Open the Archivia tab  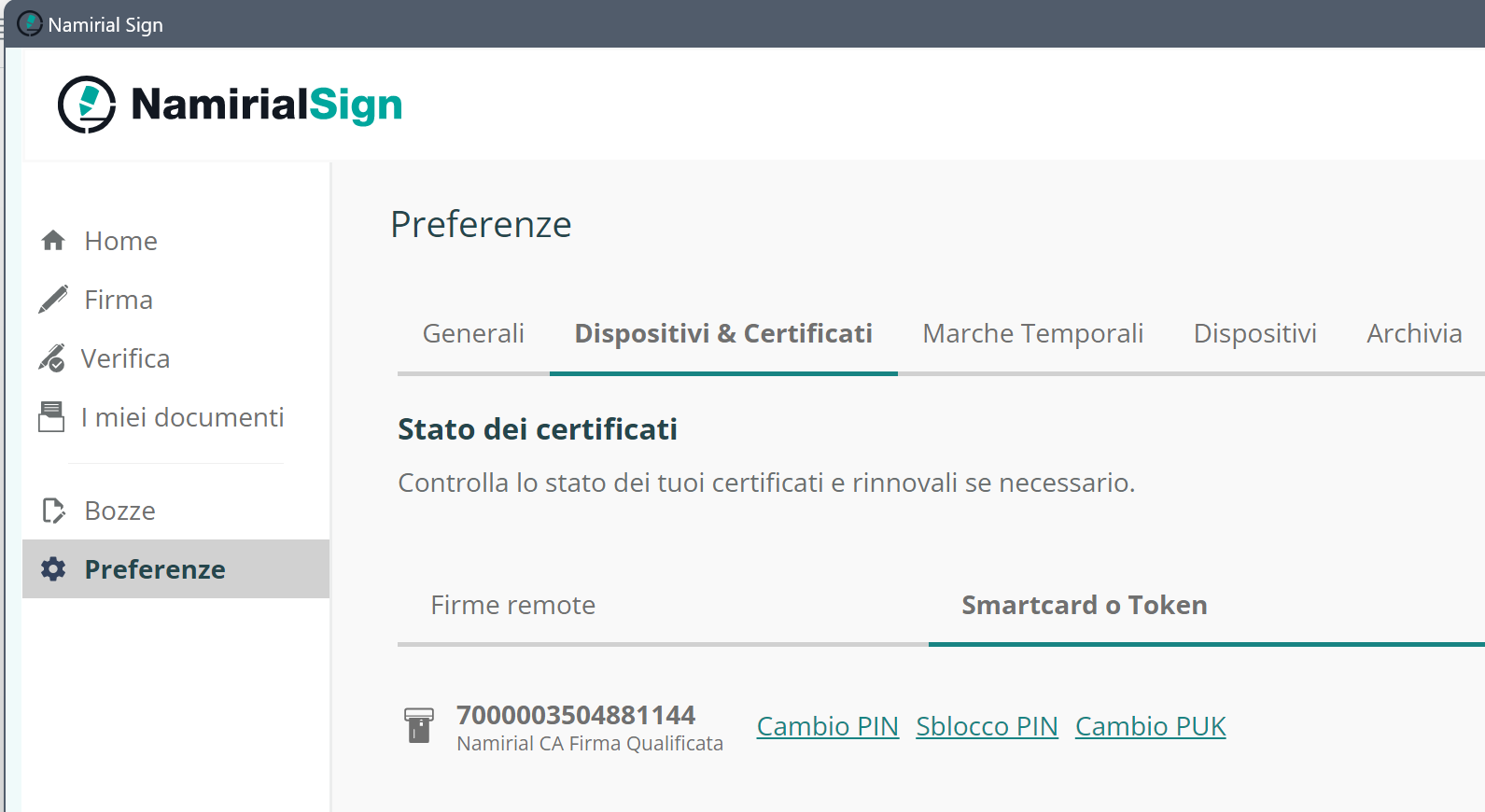1414,333
